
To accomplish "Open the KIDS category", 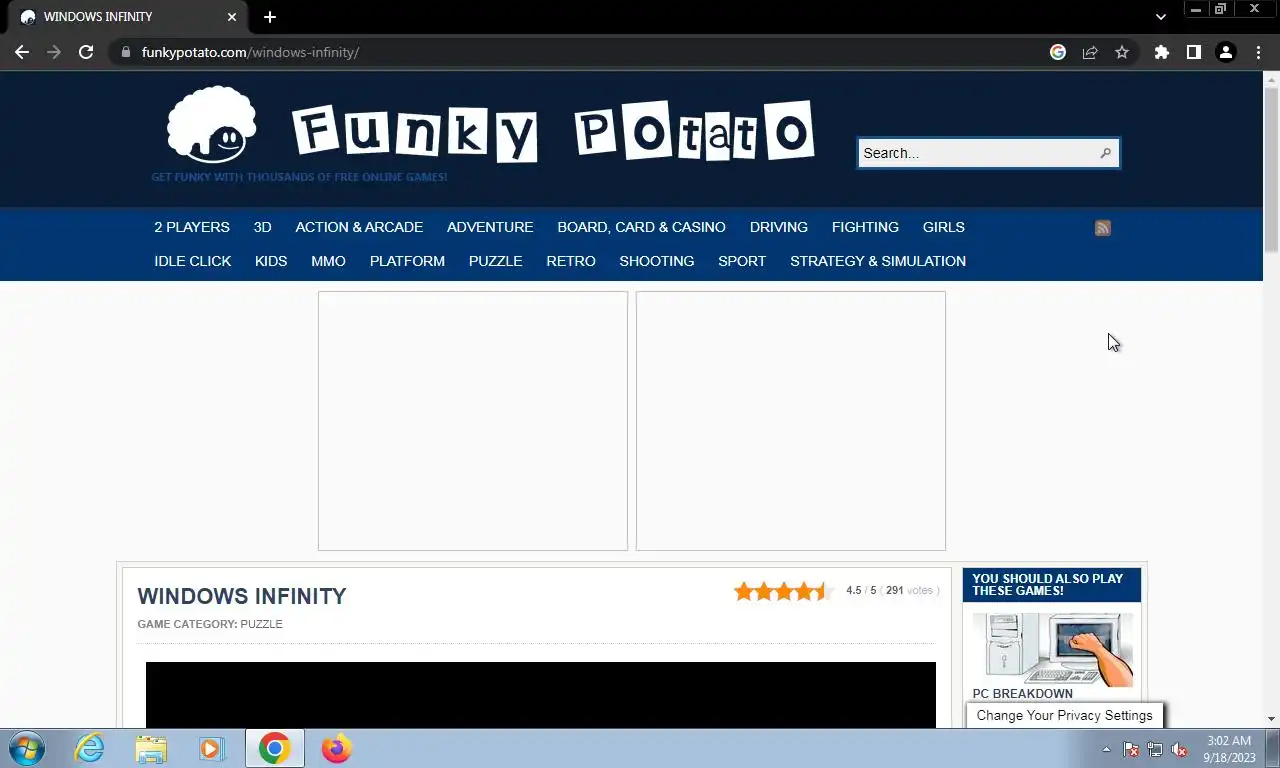I will [271, 261].
